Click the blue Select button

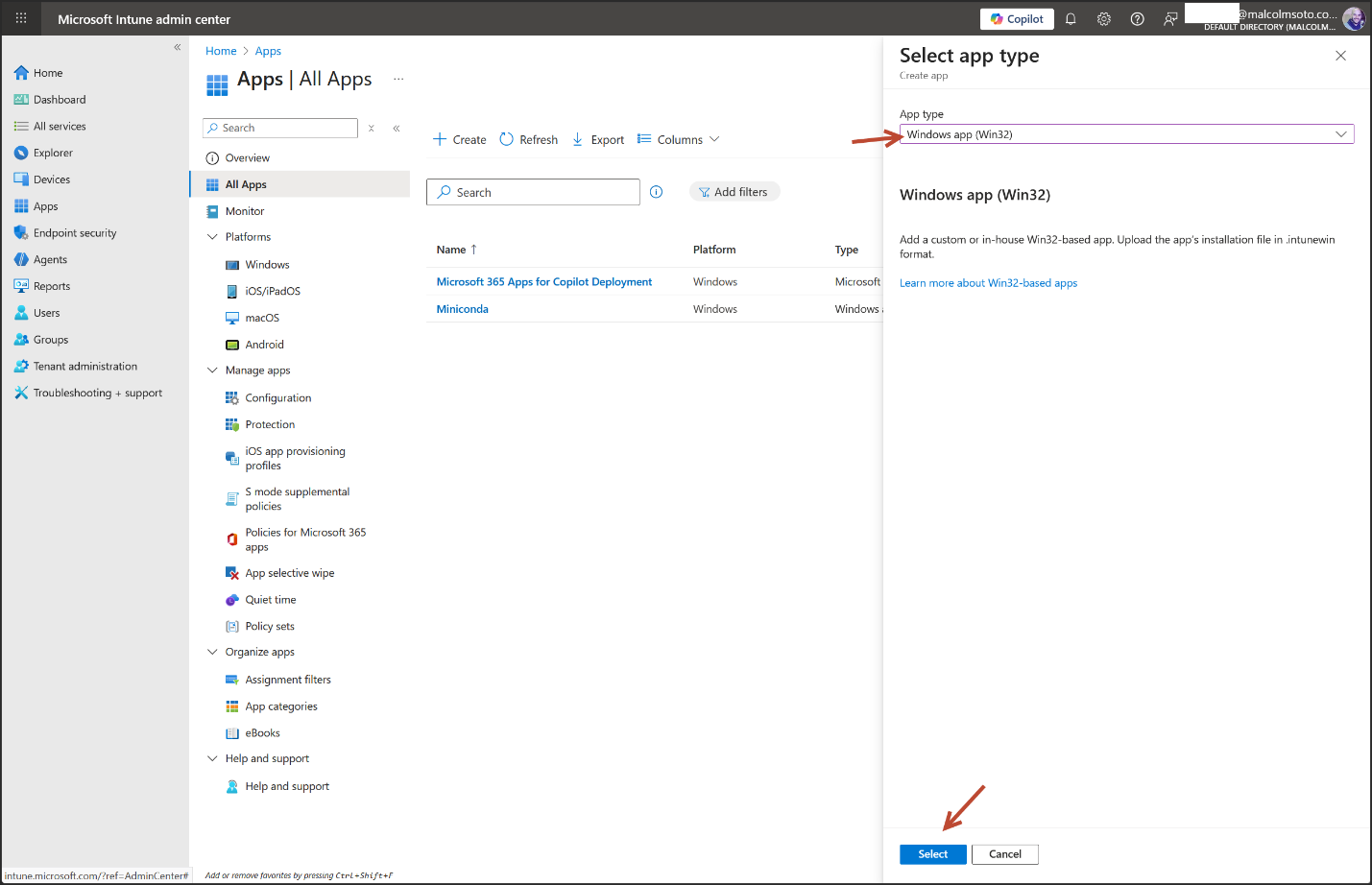click(x=932, y=854)
